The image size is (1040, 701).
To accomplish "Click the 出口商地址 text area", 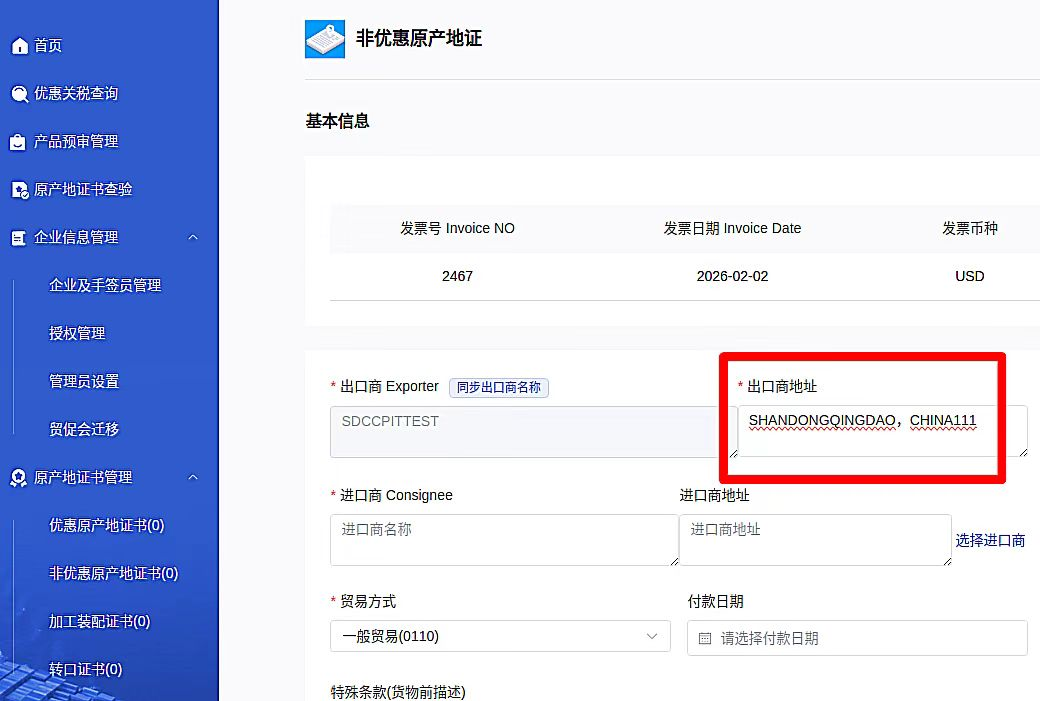I will pyautogui.click(x=881, y=431).
